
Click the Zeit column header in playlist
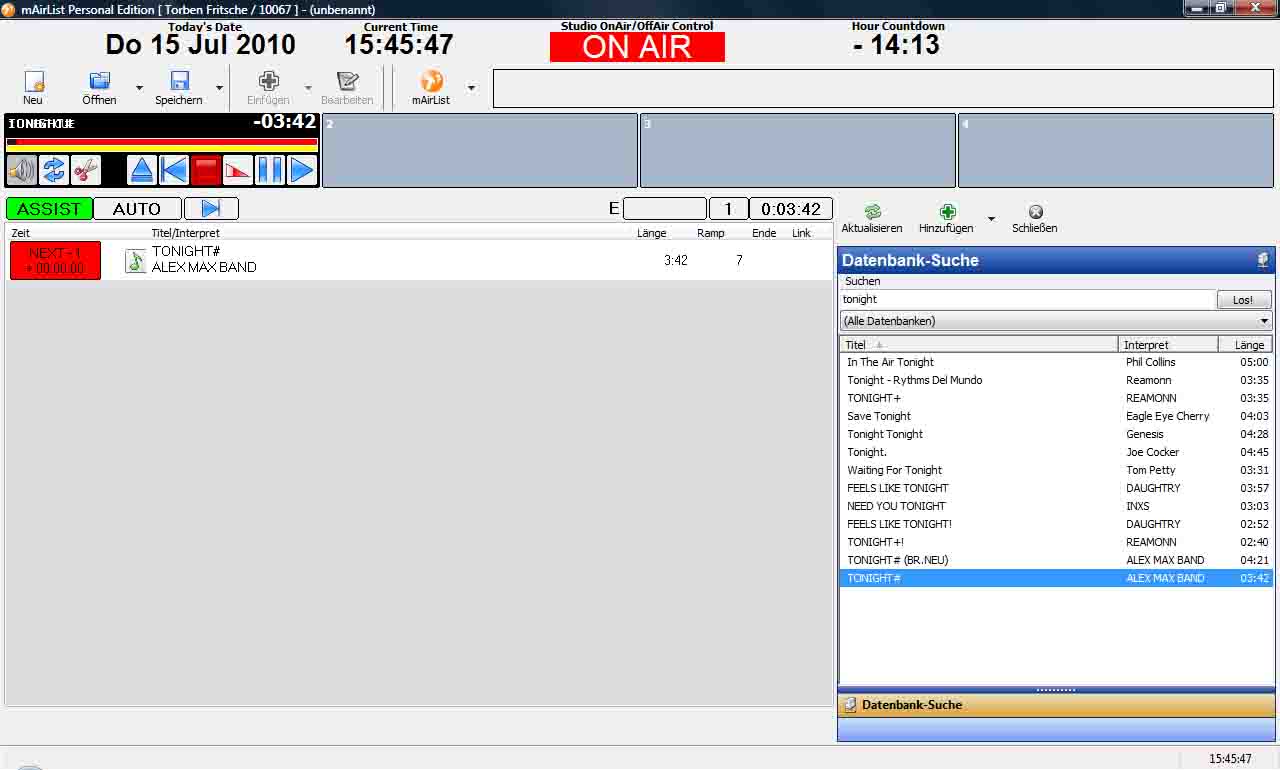(21, 233)
